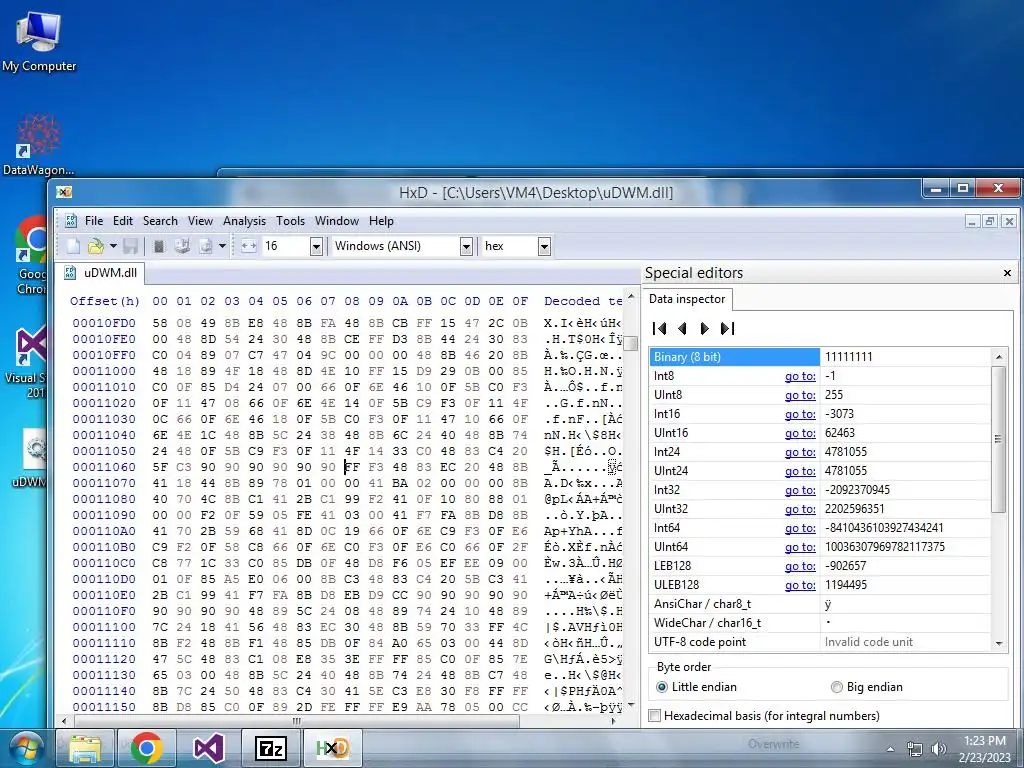Click go to link for ULEB128

[x=800, y=584]
